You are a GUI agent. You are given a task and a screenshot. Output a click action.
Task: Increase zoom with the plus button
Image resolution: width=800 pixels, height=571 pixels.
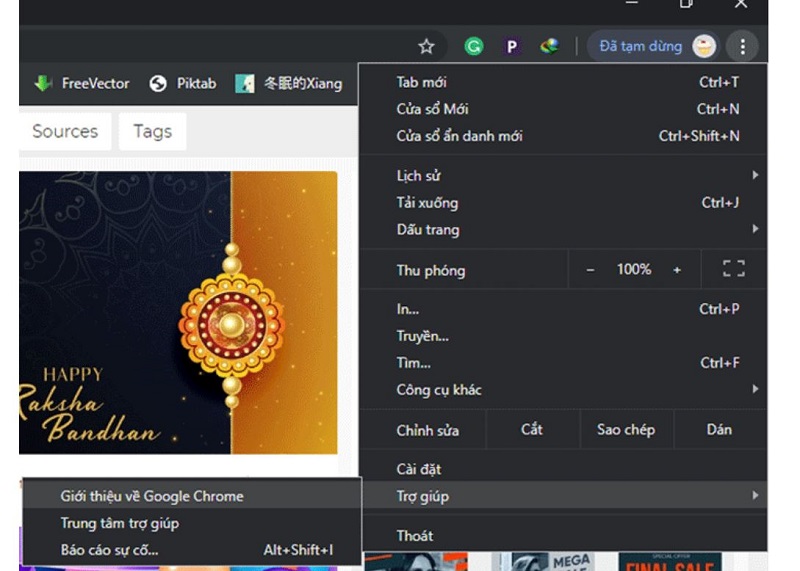pos(677,270)
